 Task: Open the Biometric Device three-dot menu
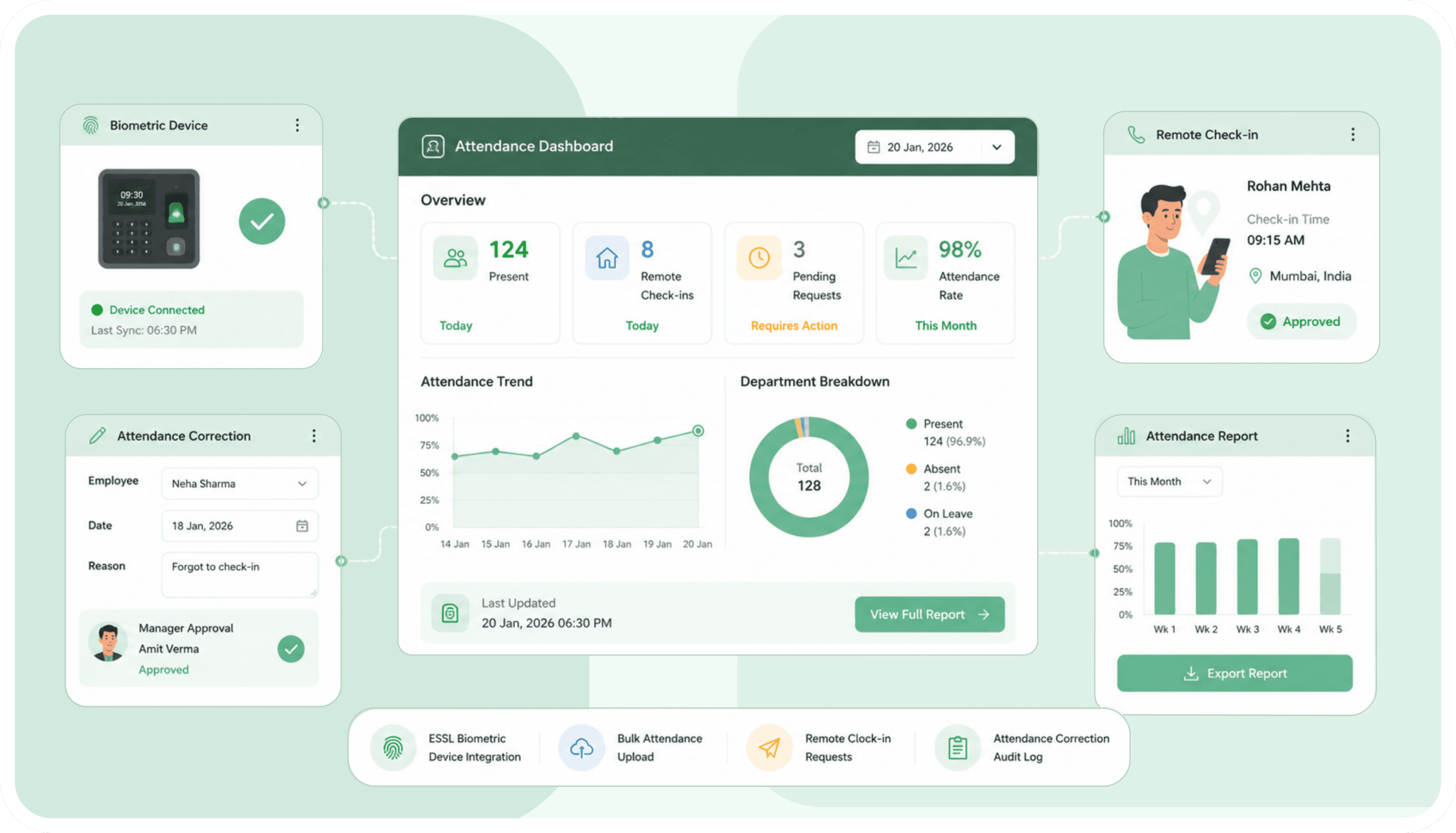tap(297, 125)
